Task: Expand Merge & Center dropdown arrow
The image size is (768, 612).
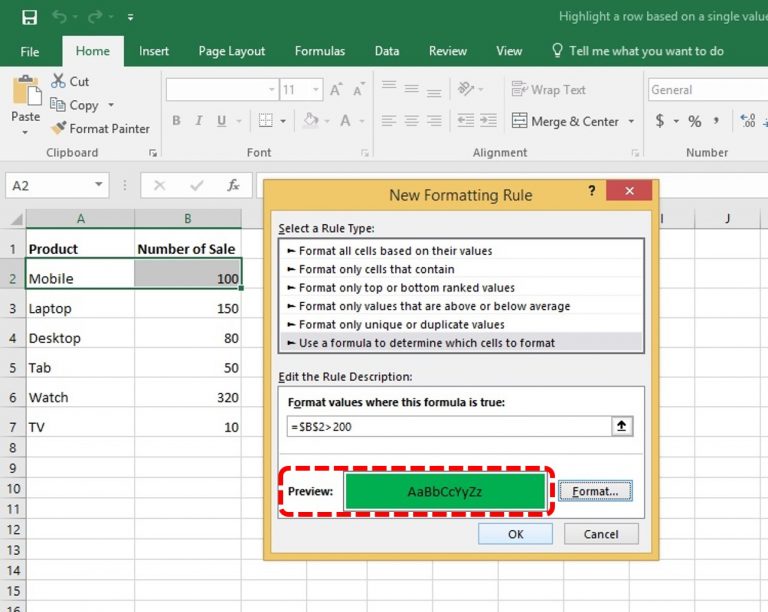Action: pyautogui.click(x=631, y=121)
